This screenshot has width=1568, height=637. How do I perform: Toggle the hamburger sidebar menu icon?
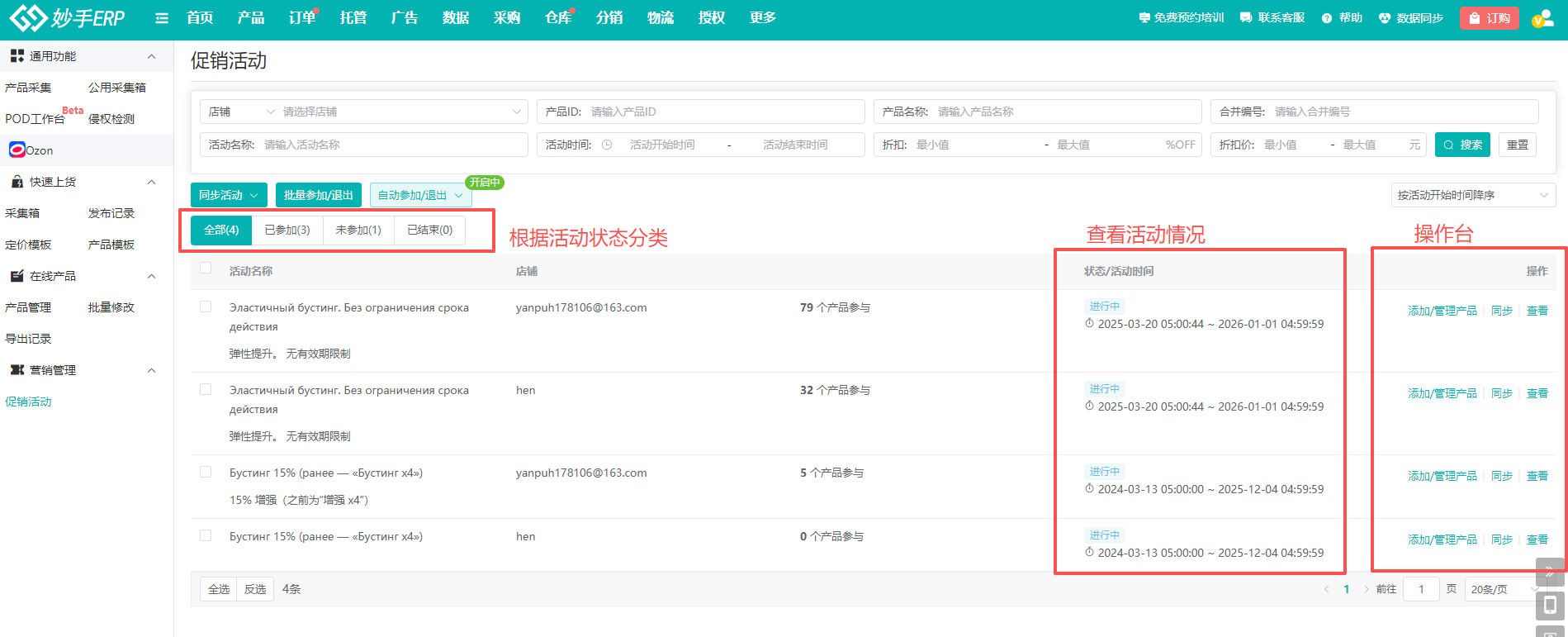[x=162, y=18]
